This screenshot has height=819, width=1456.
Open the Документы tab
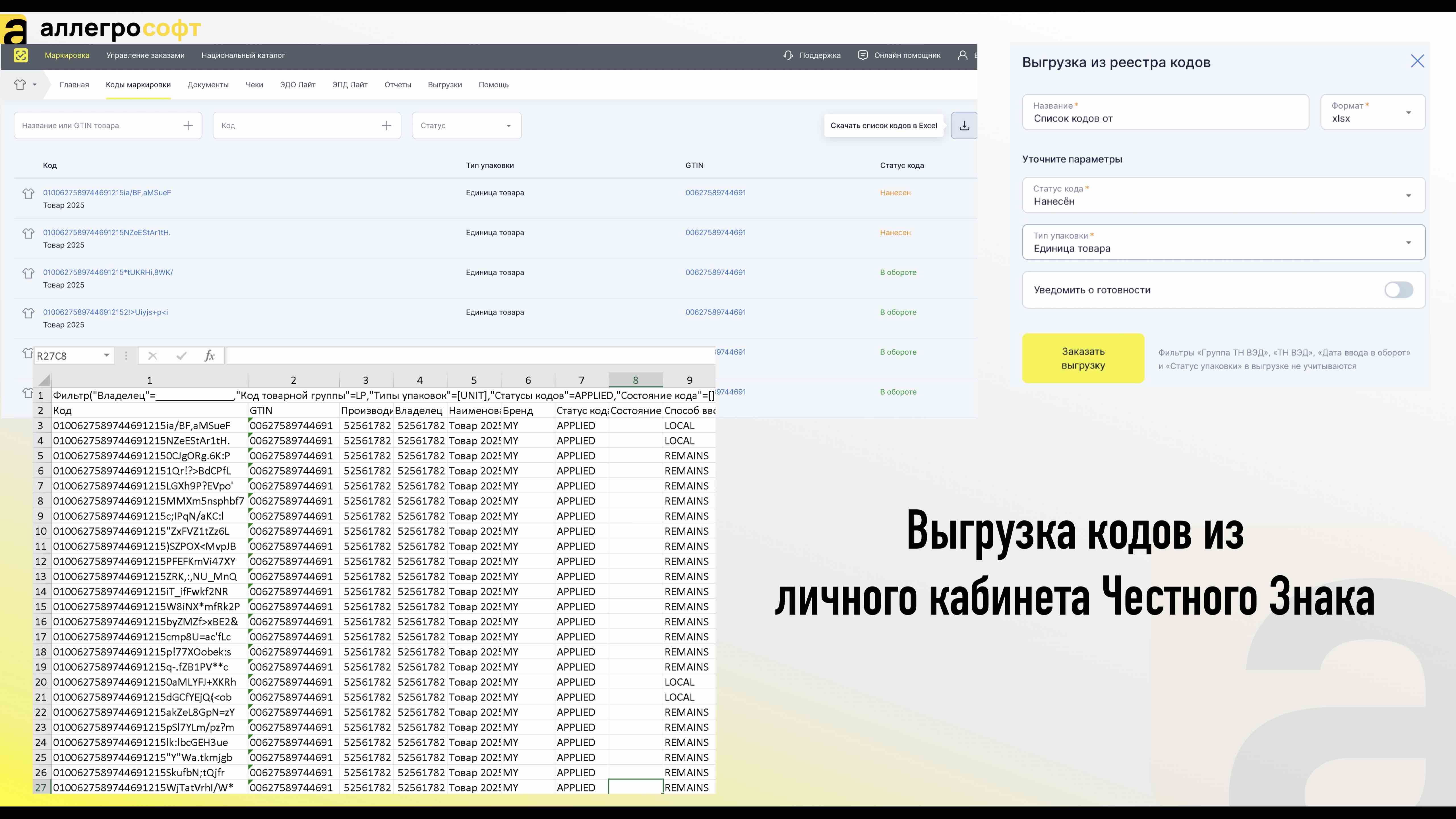208,85
